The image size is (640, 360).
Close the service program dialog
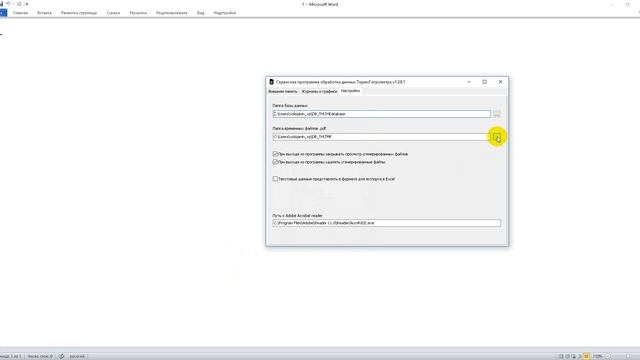(500, 82)
